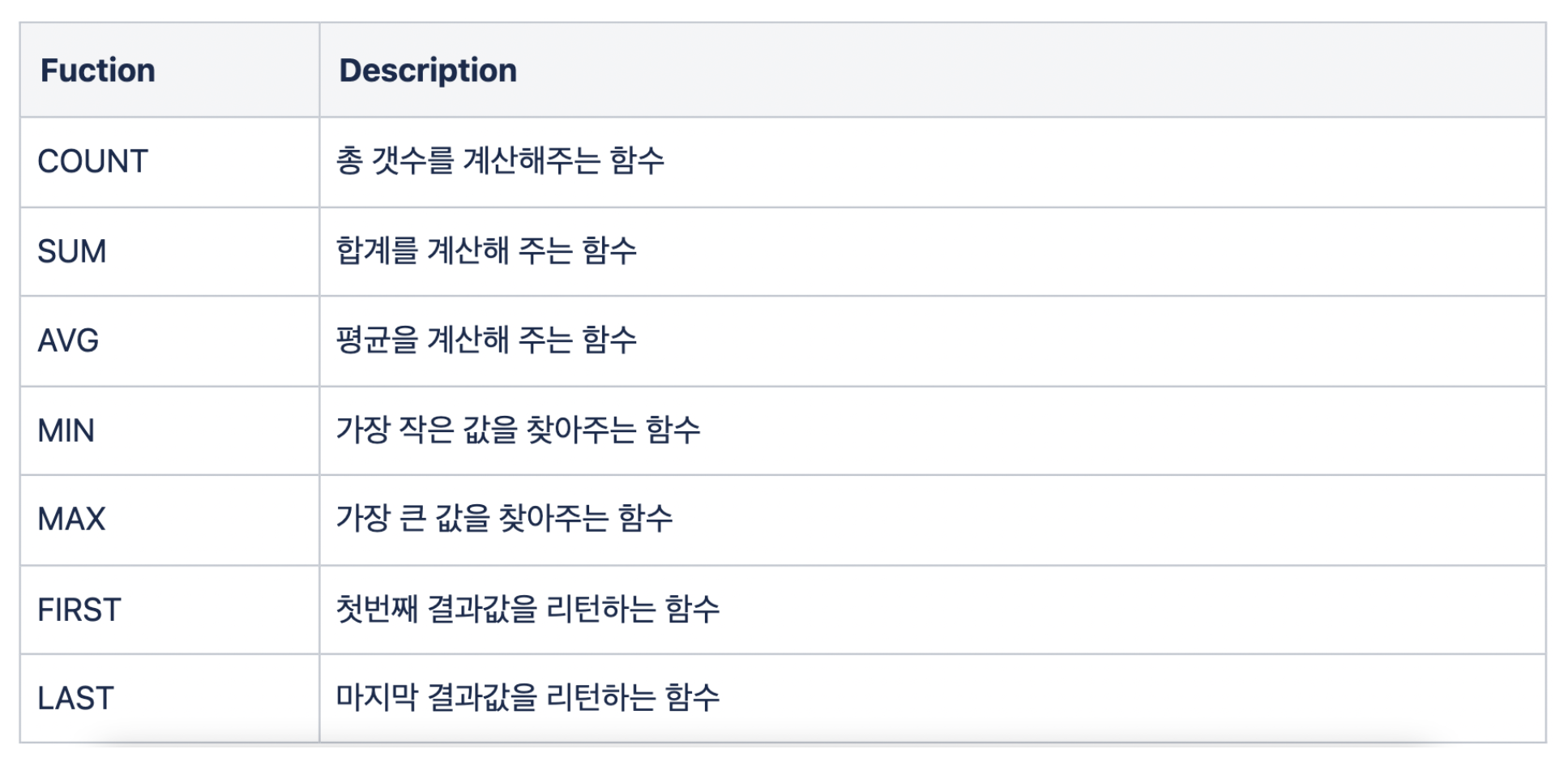
Task: Click the word '함수' in the COUNT row
Action: click(x=637, y=161)
